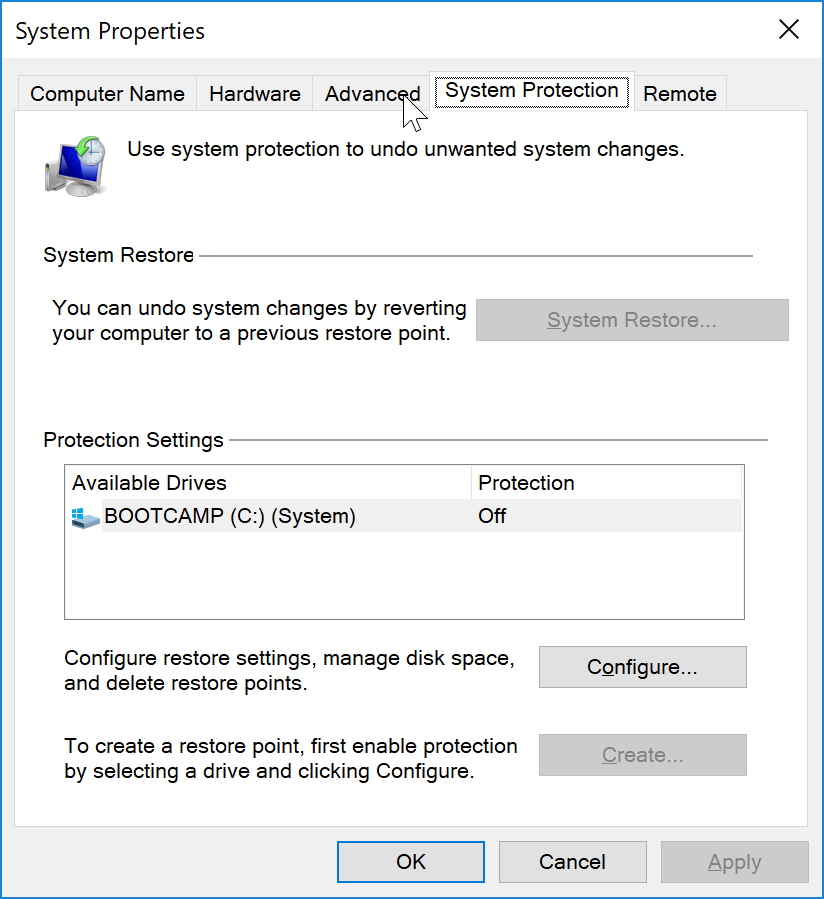This screenshot has width=824, height=899.
Task: Click the Apply button
Action: [734, 861]
